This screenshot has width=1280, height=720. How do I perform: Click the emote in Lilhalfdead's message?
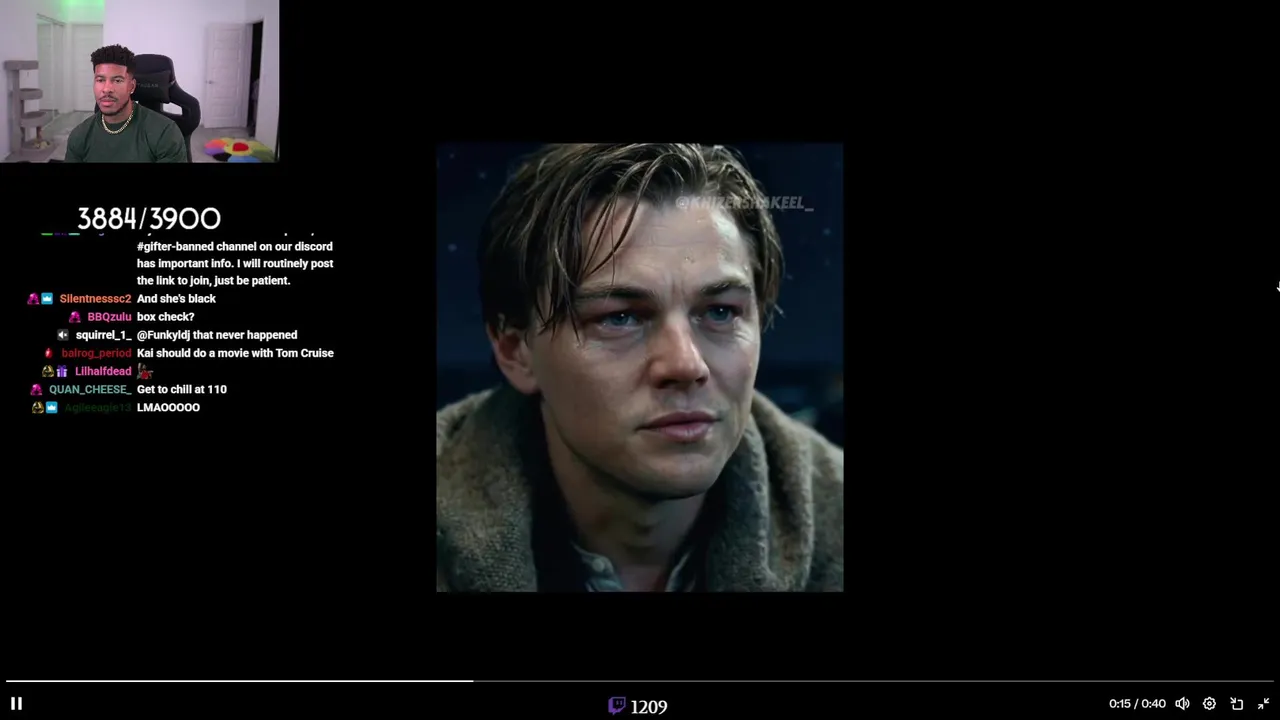[145, 371]
